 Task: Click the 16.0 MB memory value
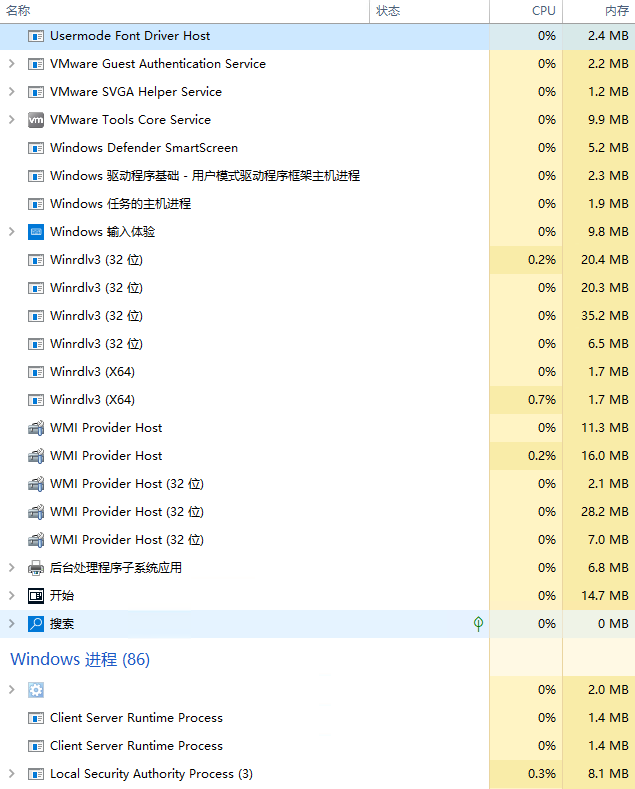click(605, 456)
